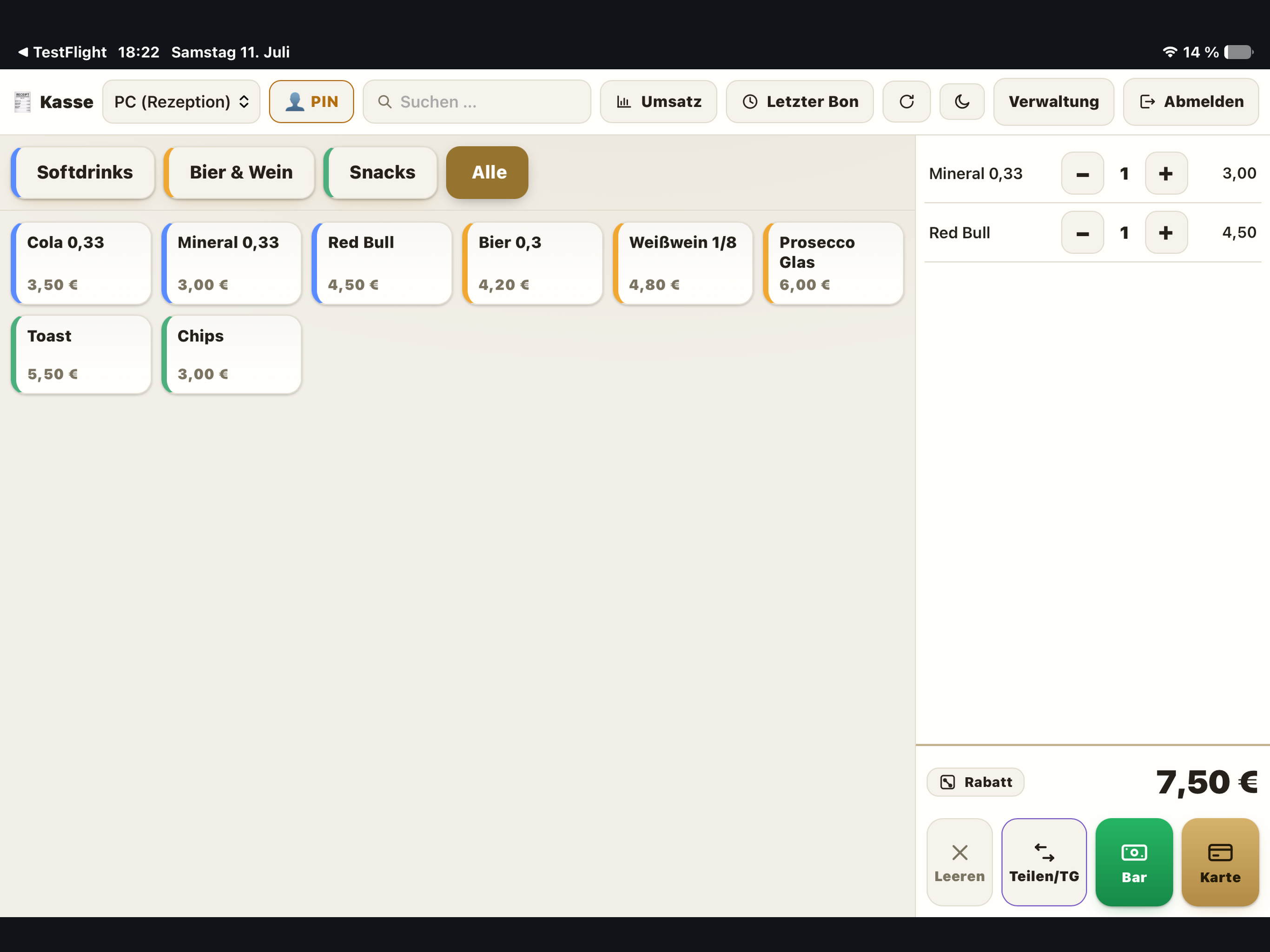Open the Rabatt discount option
This screenshot has width=1270, height=952.
(x=975, y=782)
